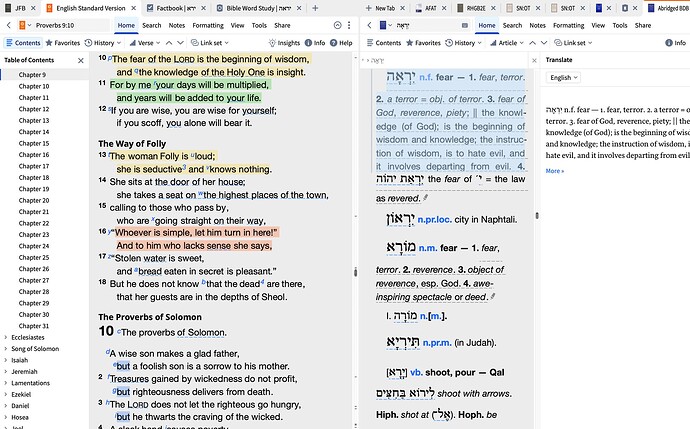Open the View menu in the ESV panel
690x429 pixels.
[x=237, y=26]
